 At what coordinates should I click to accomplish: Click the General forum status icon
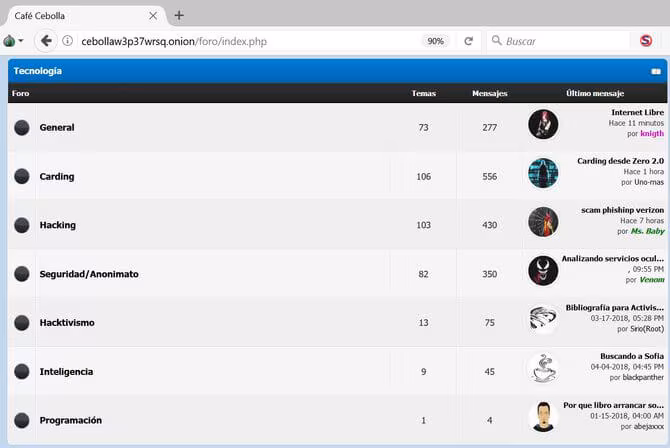(22, 127)
